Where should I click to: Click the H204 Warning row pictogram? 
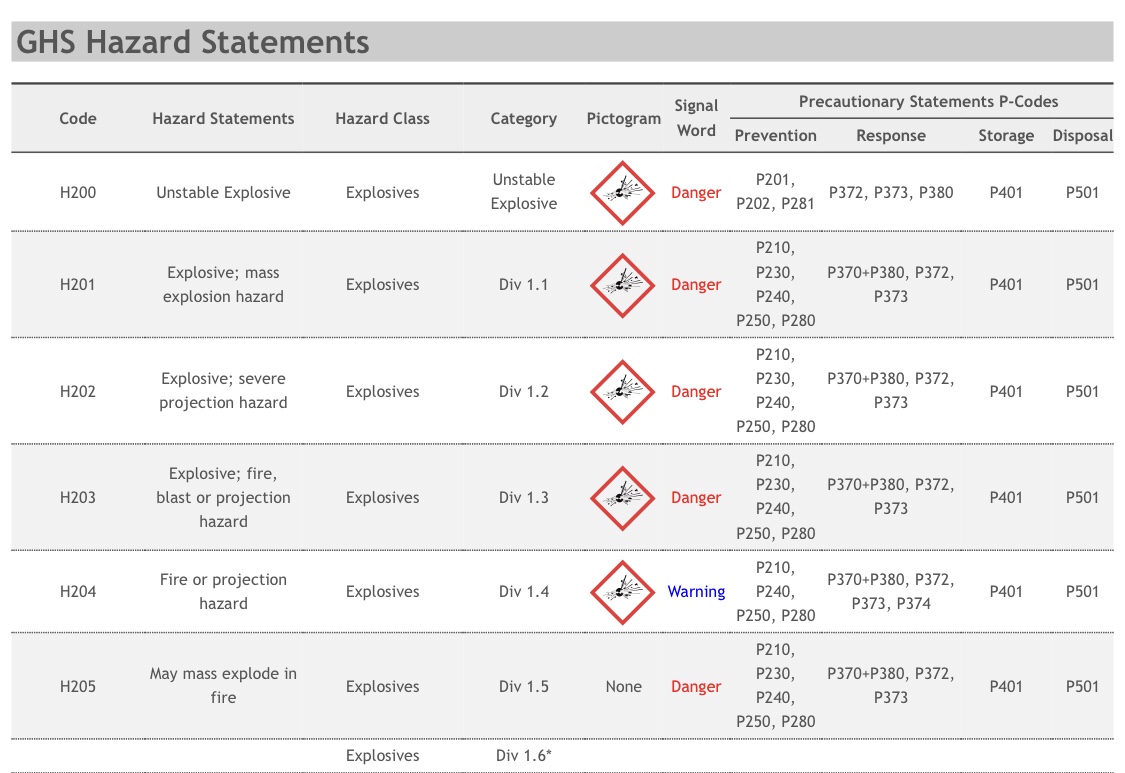click(x=622, y=592)
